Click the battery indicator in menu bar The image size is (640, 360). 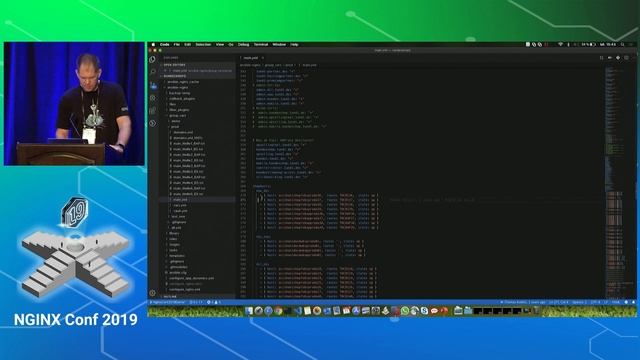[x=588, y=44]
